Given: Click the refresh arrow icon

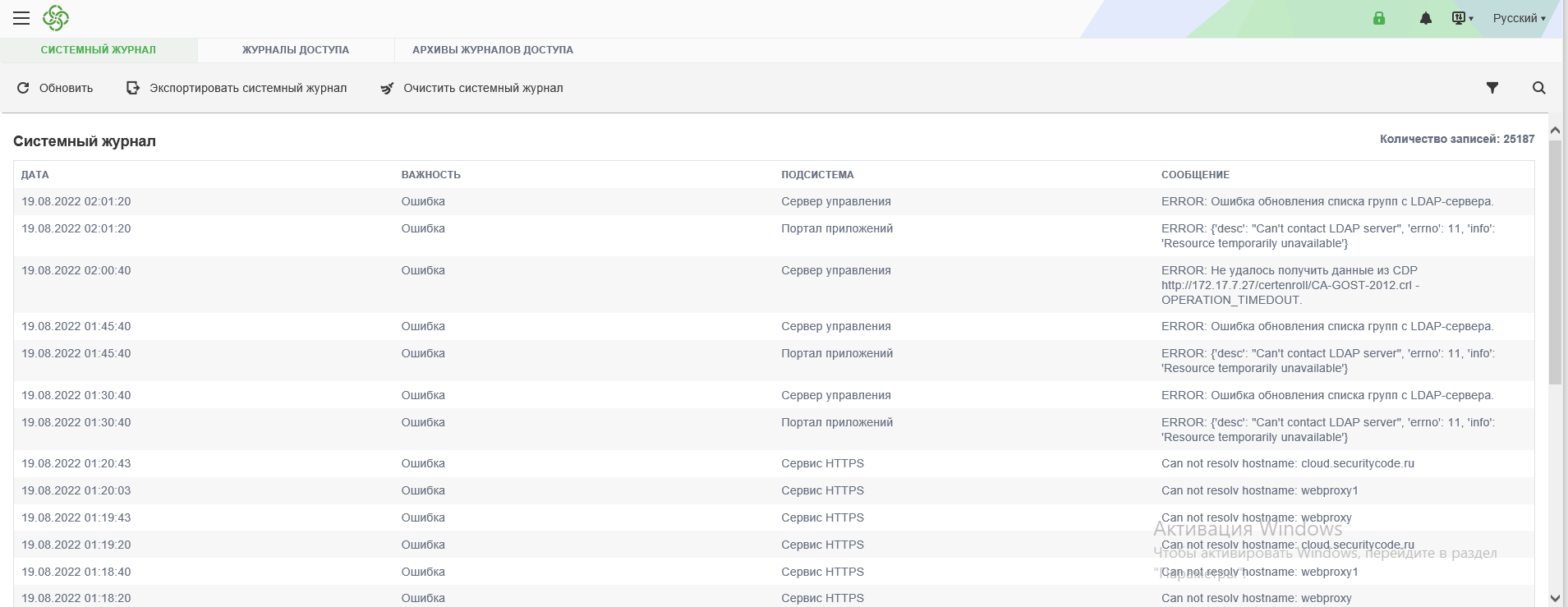Looking at the screenshot, I should pos(23,88).
